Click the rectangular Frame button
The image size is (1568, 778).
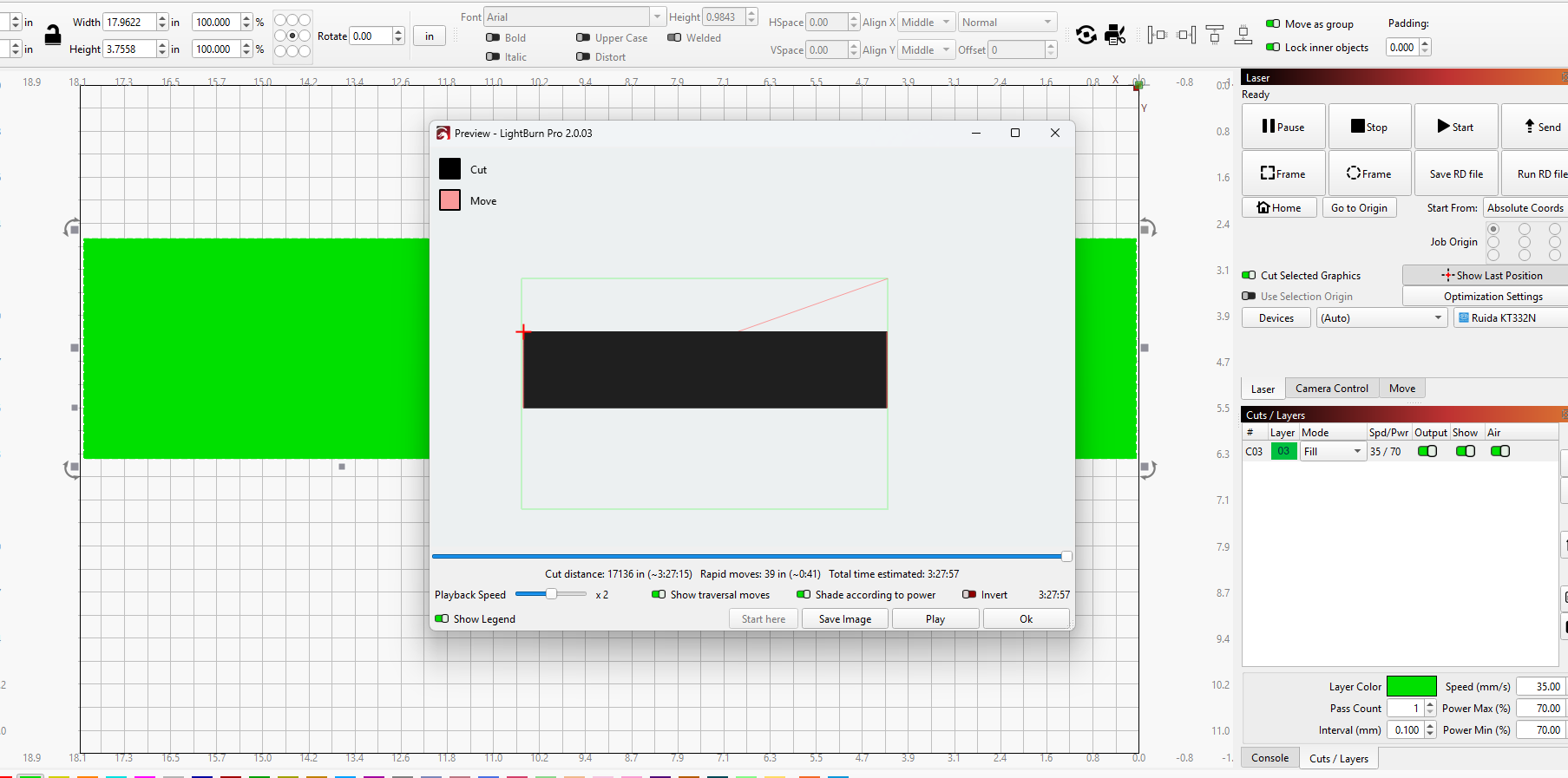click(x=1283, y=173)
